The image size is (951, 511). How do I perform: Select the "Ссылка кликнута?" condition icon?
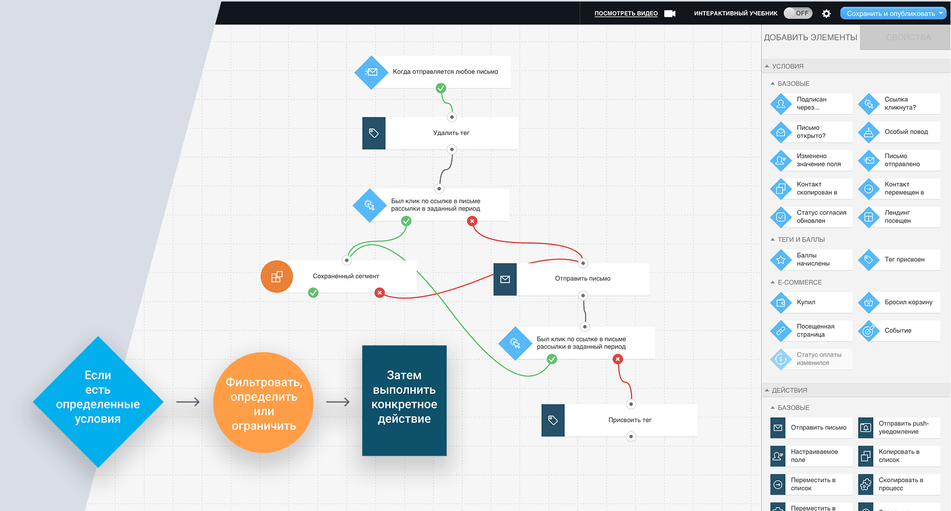tap(869, 104)
